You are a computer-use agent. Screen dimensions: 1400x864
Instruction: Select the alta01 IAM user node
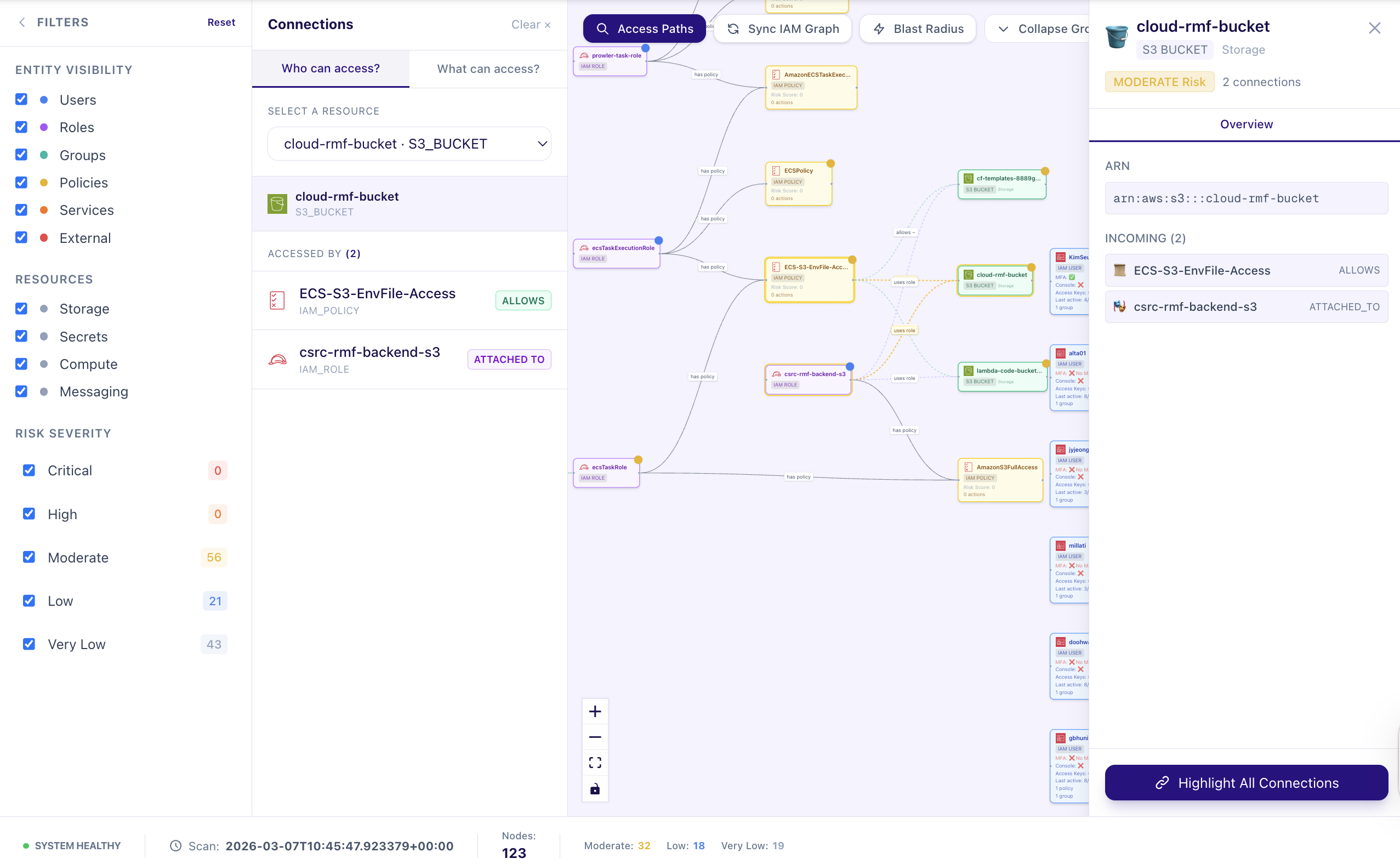[1070, 378]
